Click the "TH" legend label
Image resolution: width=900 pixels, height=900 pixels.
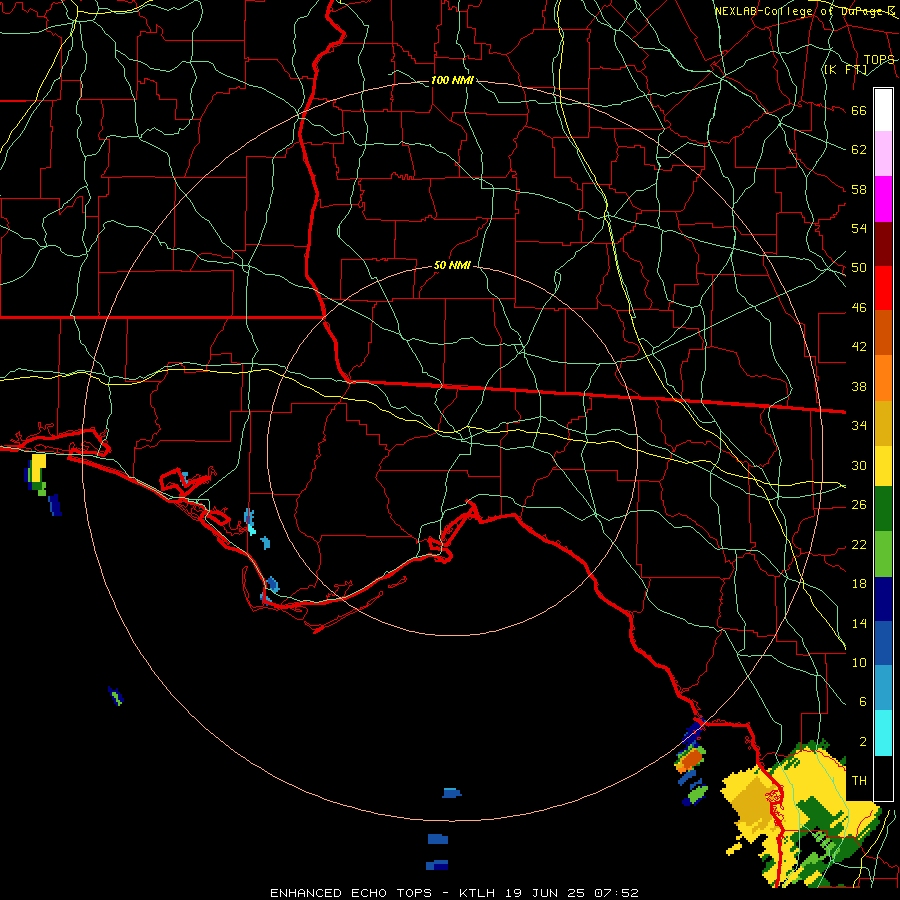(859, 781)
